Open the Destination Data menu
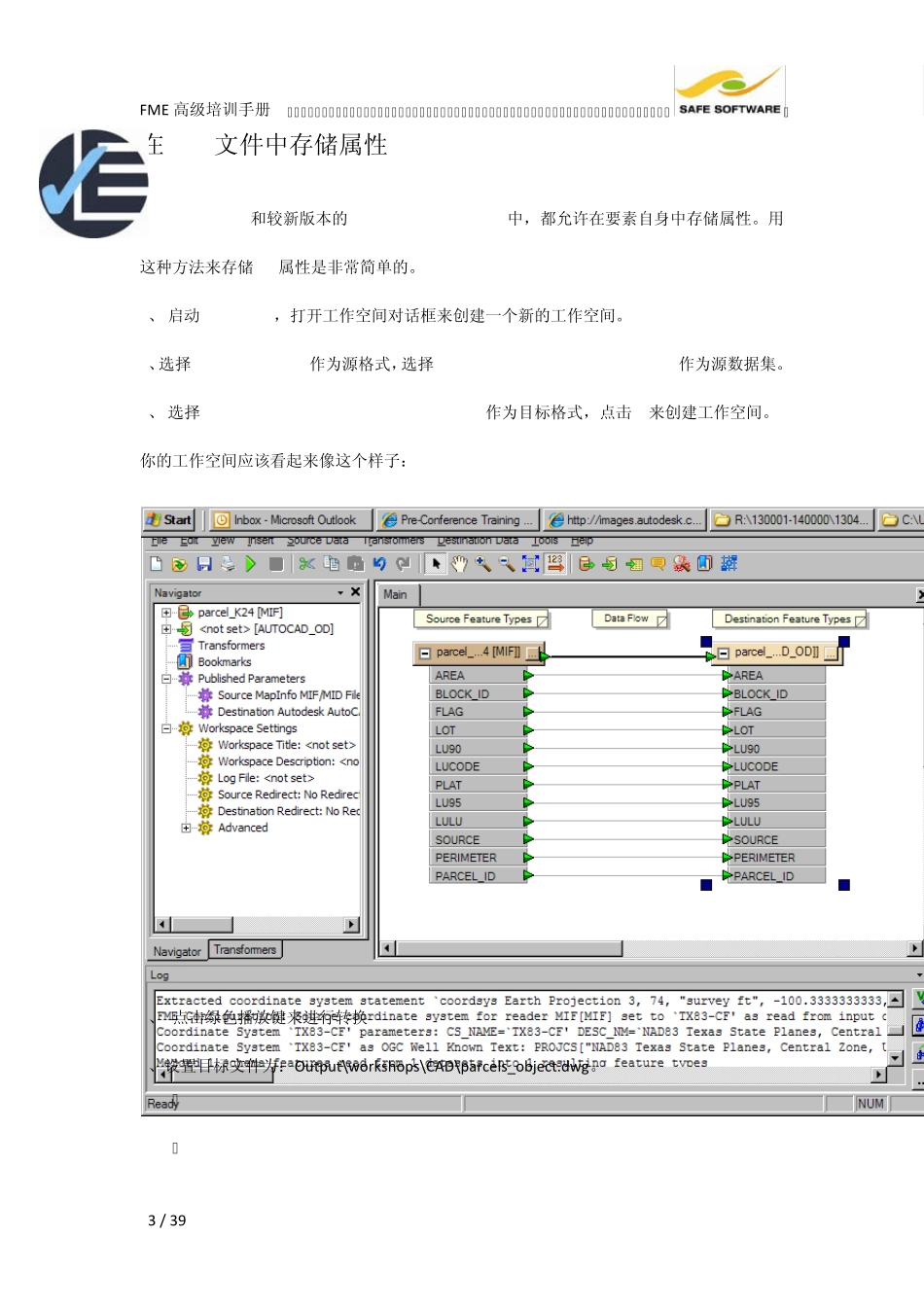This screenshot has width=924, height=1307. click(478, 541)
